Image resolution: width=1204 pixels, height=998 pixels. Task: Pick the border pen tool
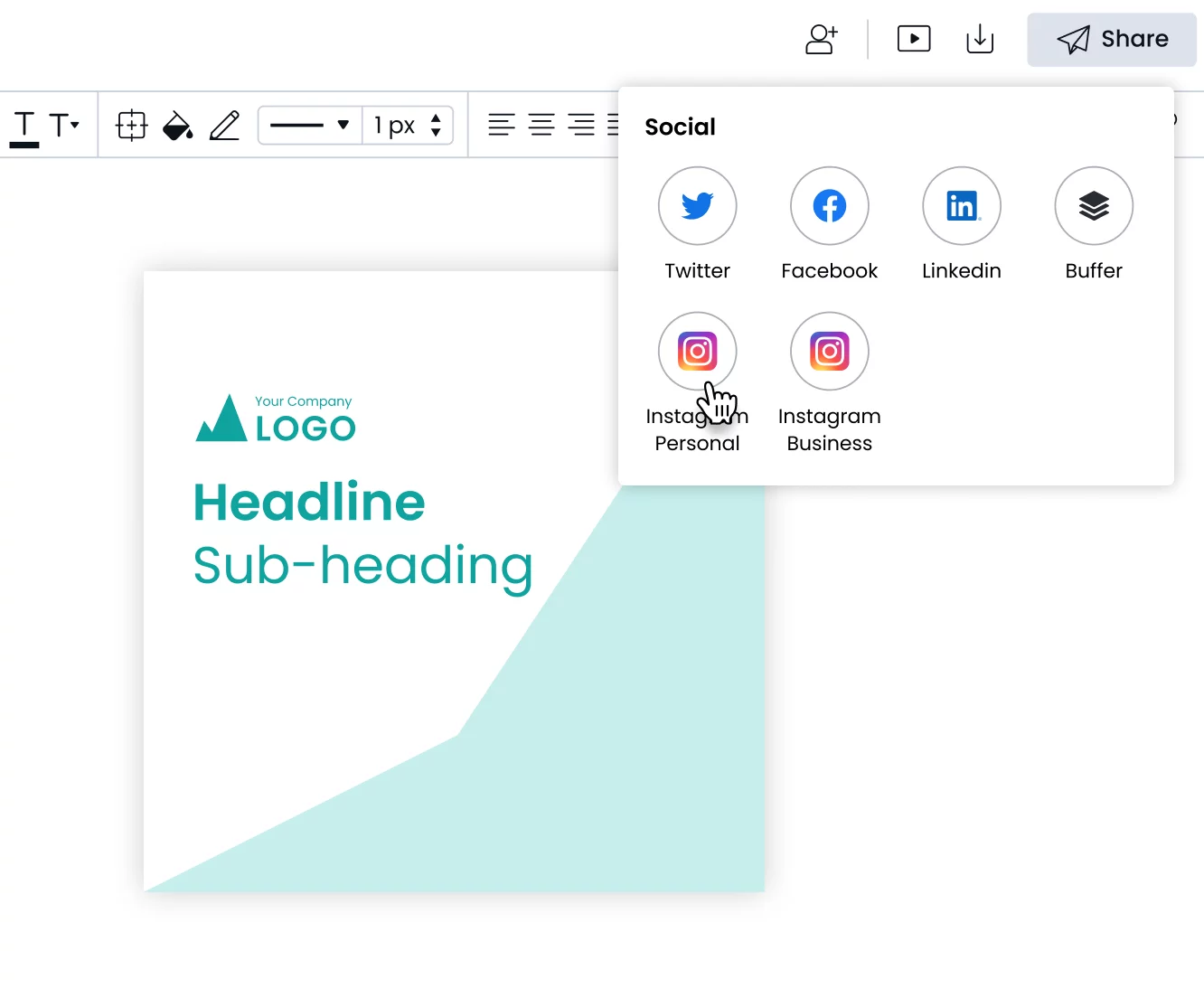(224, 126)
